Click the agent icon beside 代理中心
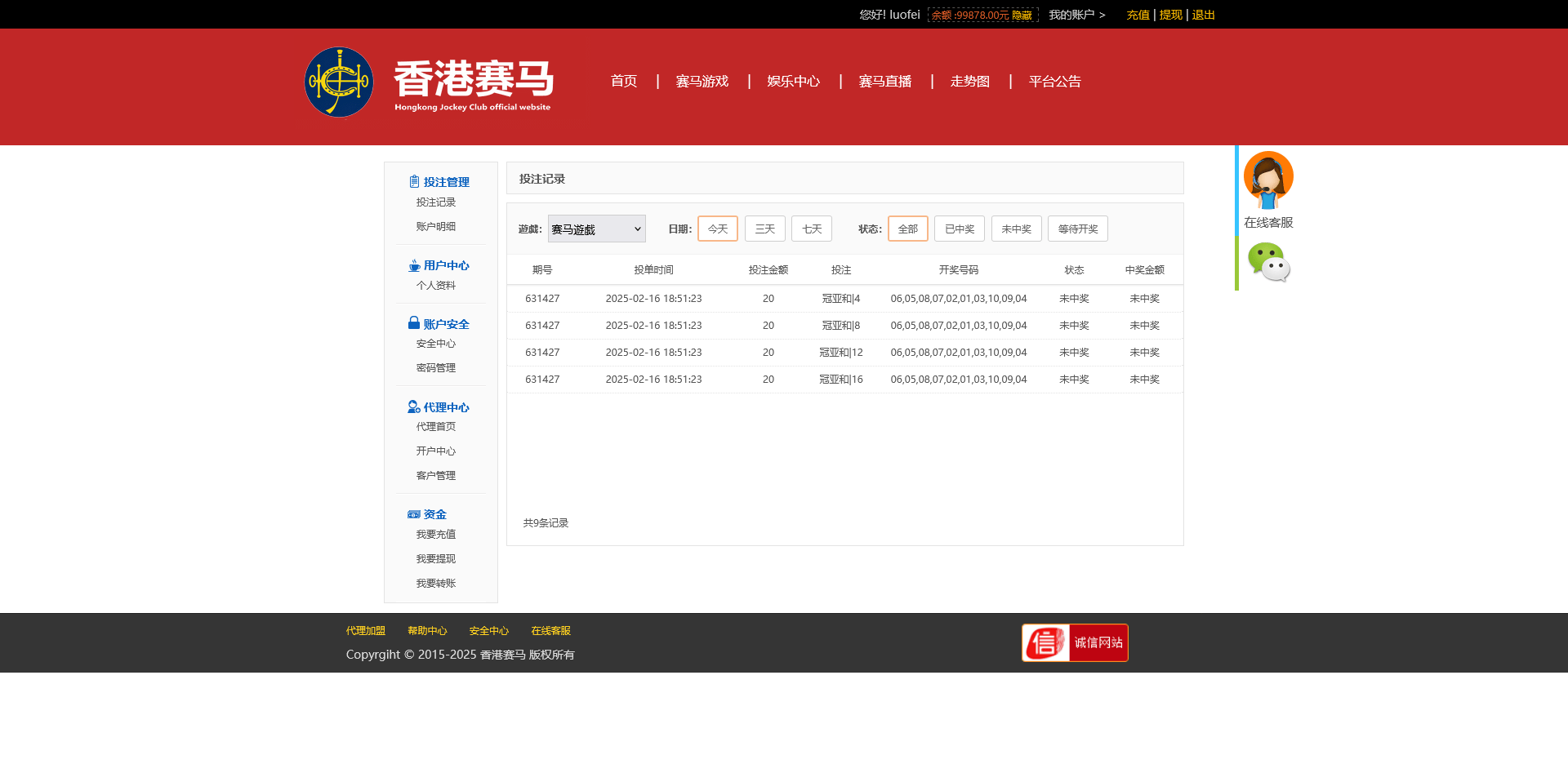This screenshot has height=773, width=1568. 414,406
